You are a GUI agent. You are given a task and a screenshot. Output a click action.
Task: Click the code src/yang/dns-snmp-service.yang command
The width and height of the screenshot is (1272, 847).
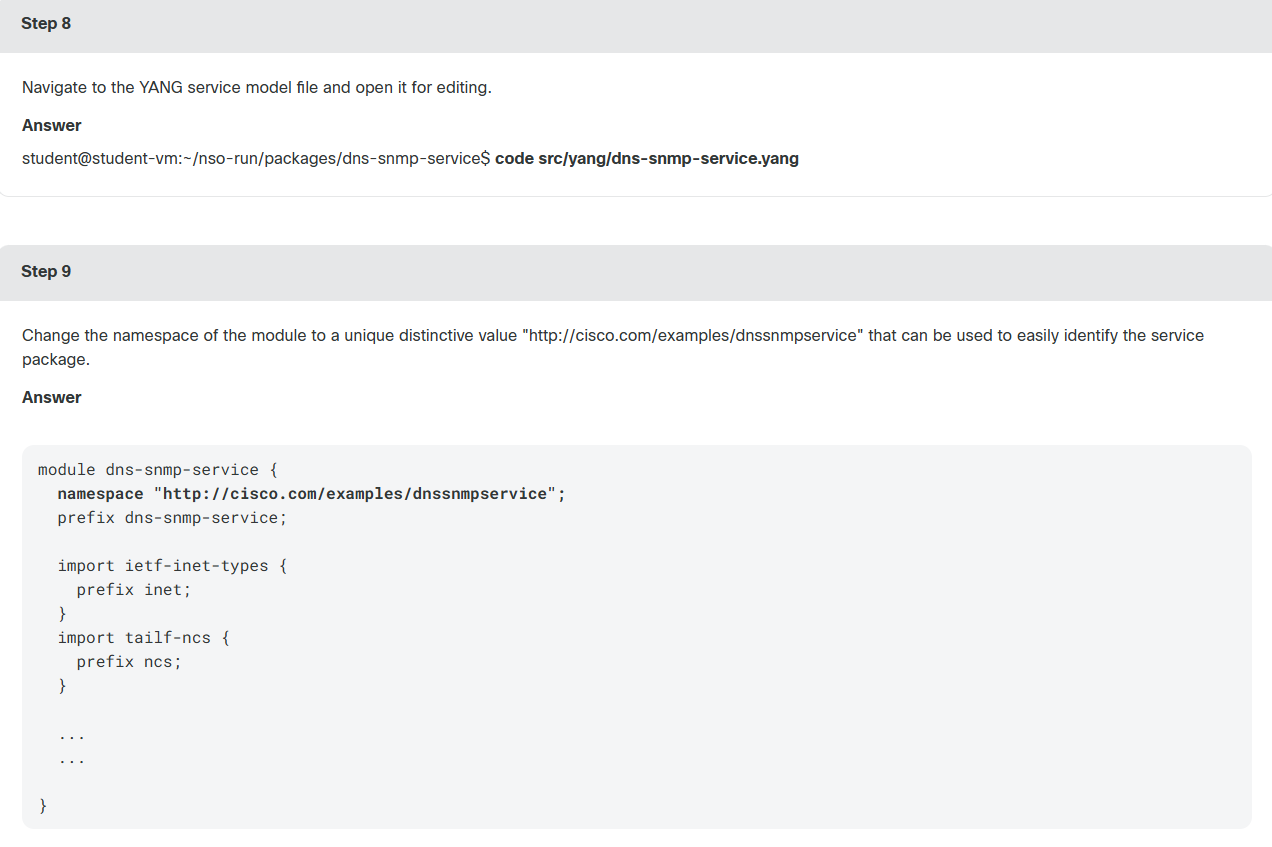click(647, 159)
